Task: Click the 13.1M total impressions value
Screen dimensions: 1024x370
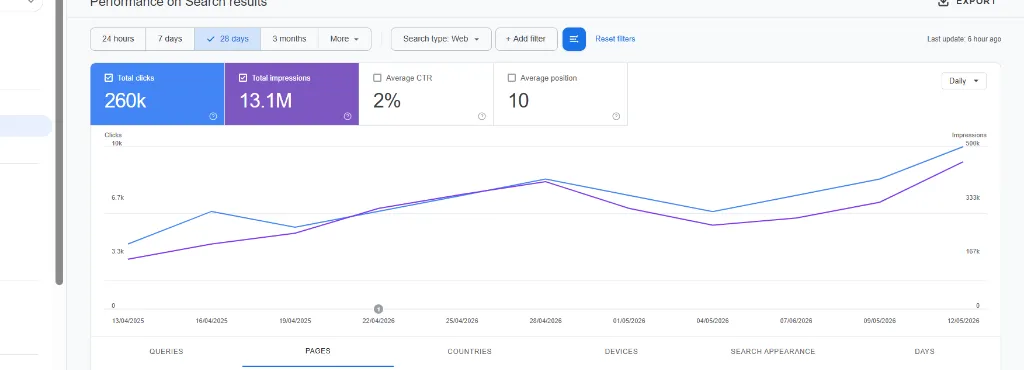Action: pyautogui.click(x=265, y=100)
